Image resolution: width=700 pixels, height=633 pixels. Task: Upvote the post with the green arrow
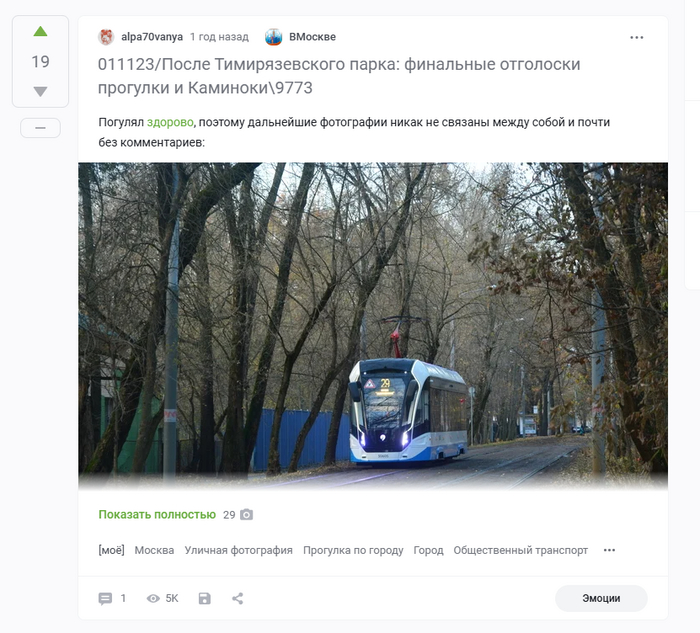pos(40,31)
